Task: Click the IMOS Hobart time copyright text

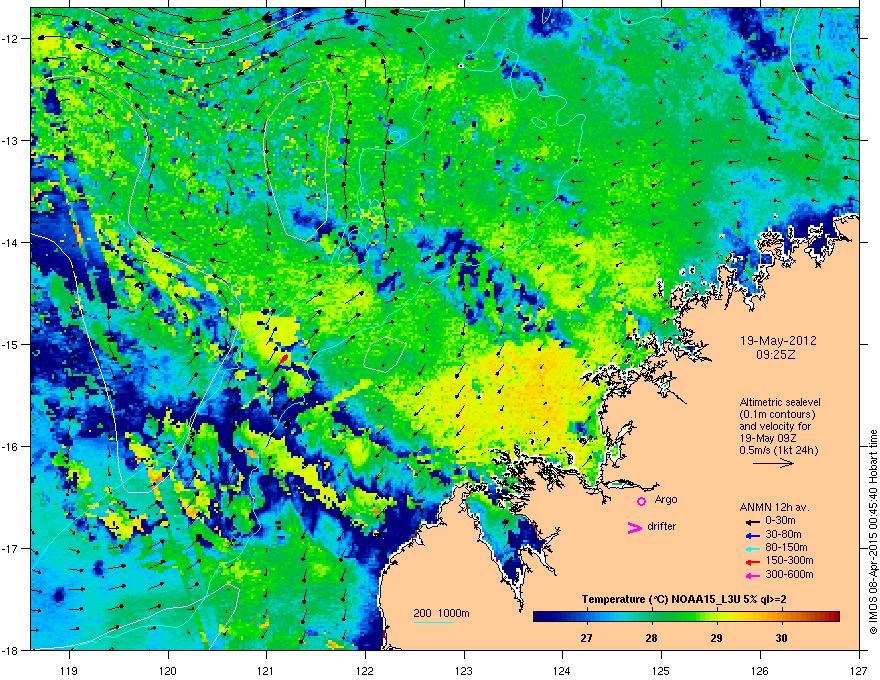Action: (x=873, y=532)
